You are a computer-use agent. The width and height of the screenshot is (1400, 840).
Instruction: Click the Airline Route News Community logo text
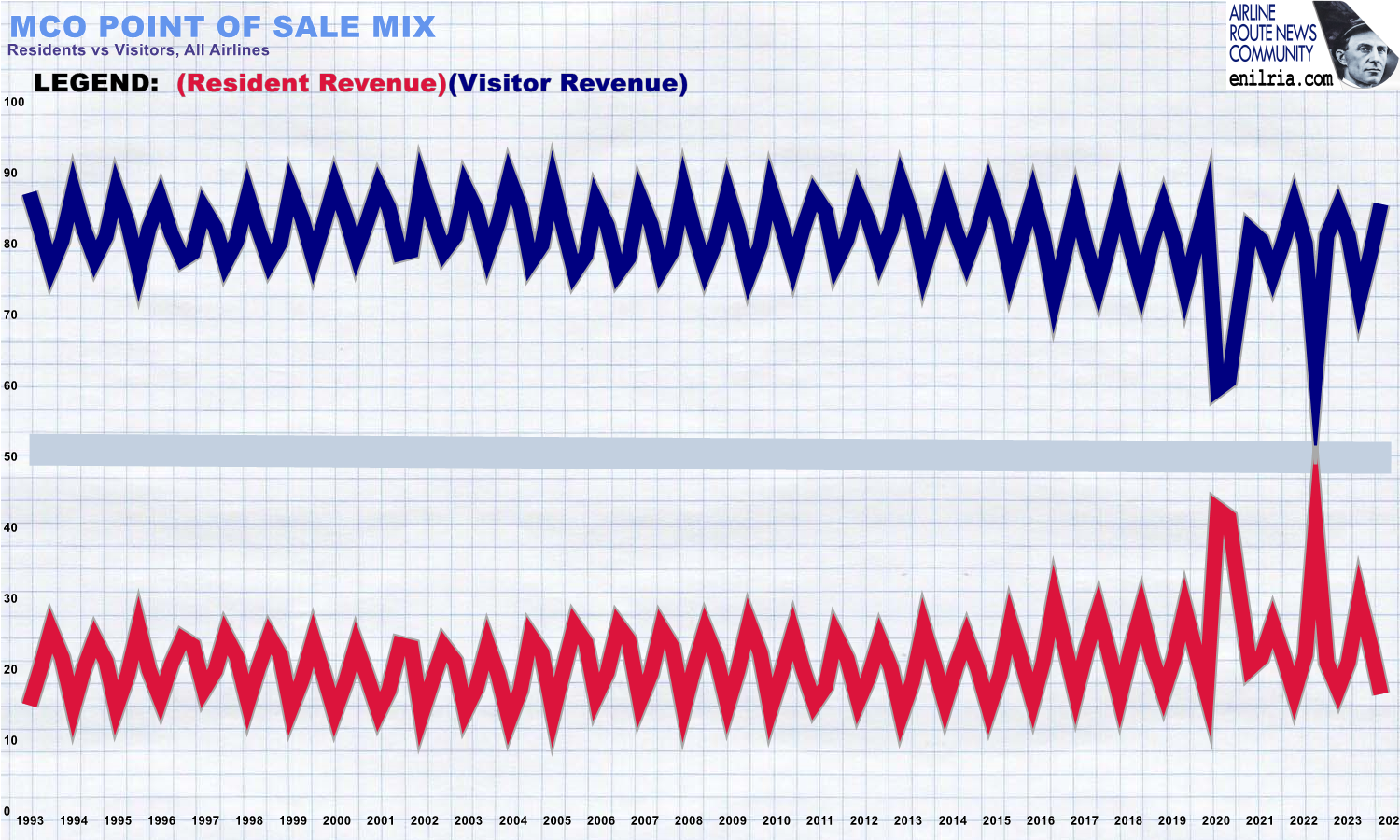pos(1271,34)
